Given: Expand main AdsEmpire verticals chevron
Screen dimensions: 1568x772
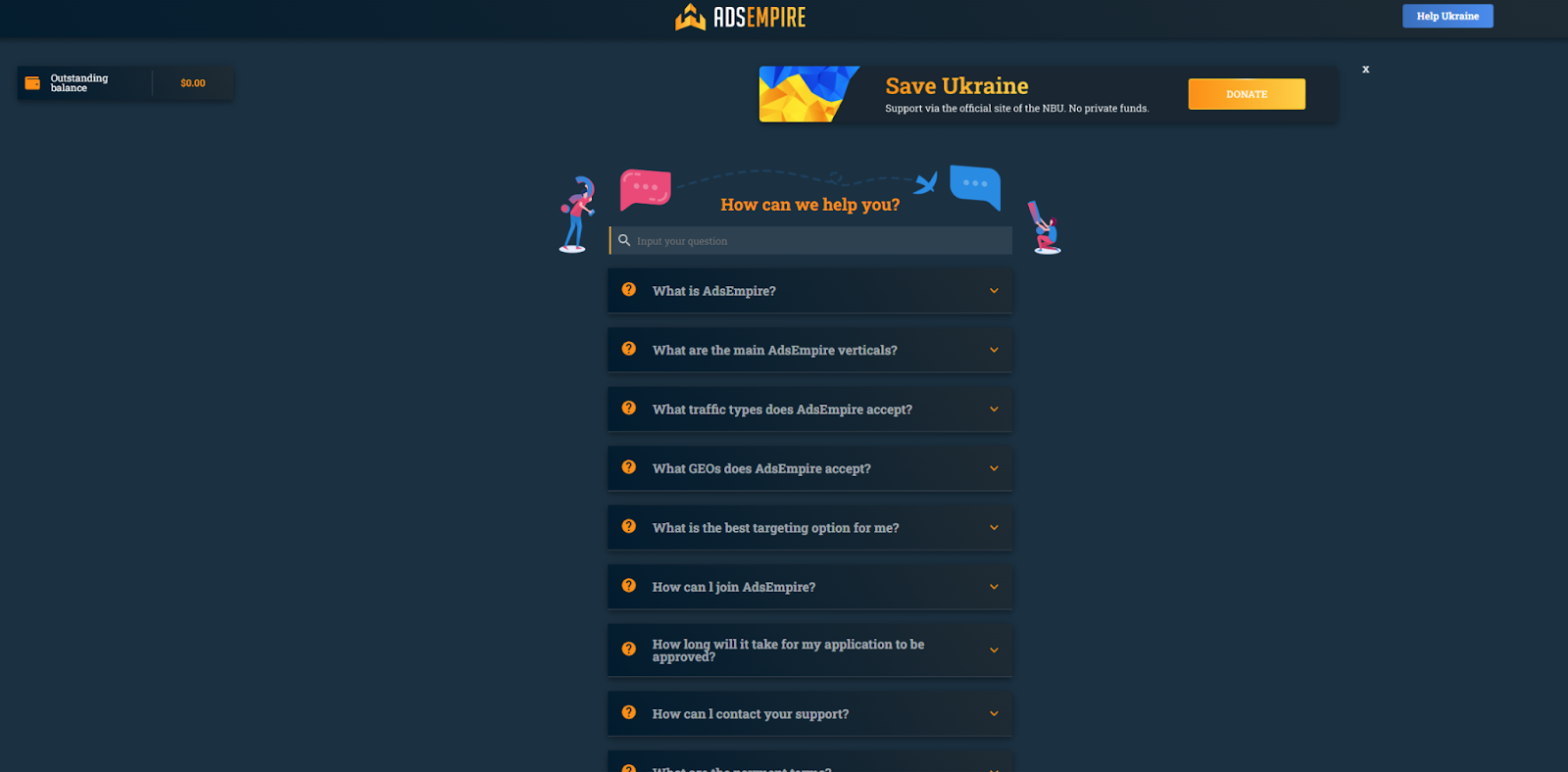Looking at the screenshot, I should coord(994,350).
